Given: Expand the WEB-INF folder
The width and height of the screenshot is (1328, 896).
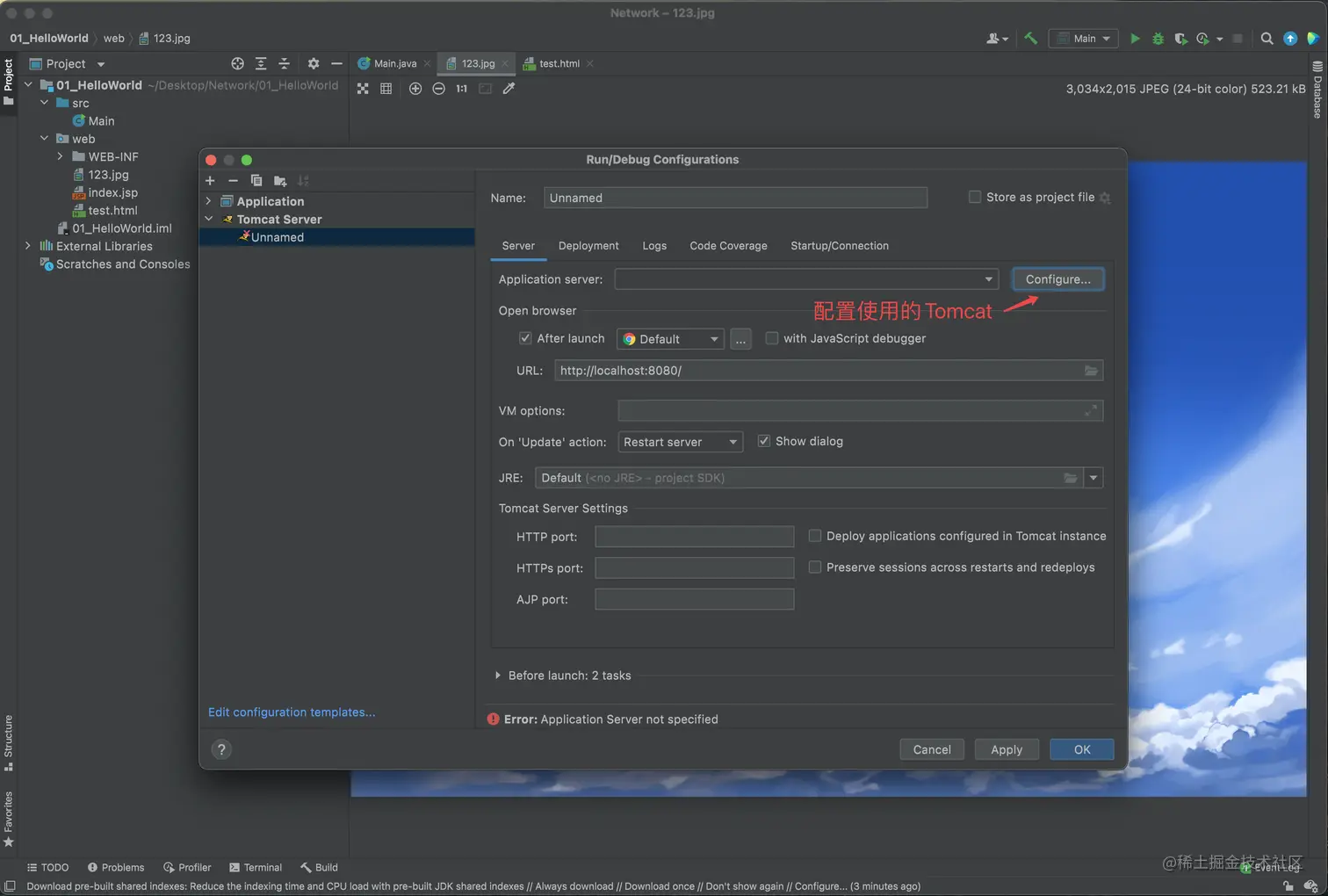Looking at the screenshot, I should (61, 156).
